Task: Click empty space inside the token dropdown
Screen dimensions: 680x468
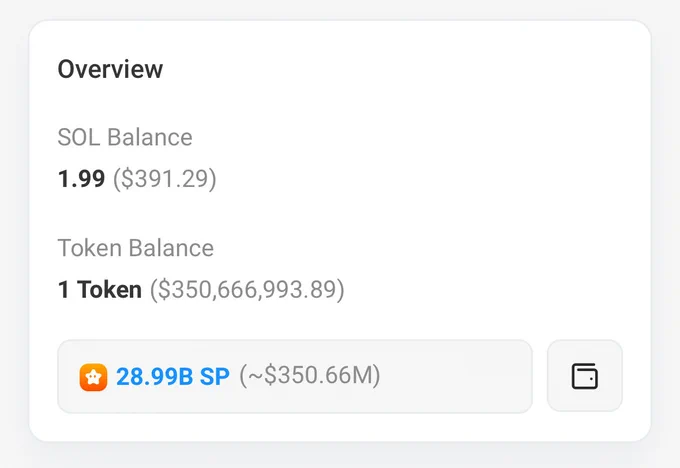Action: point(455,376)
